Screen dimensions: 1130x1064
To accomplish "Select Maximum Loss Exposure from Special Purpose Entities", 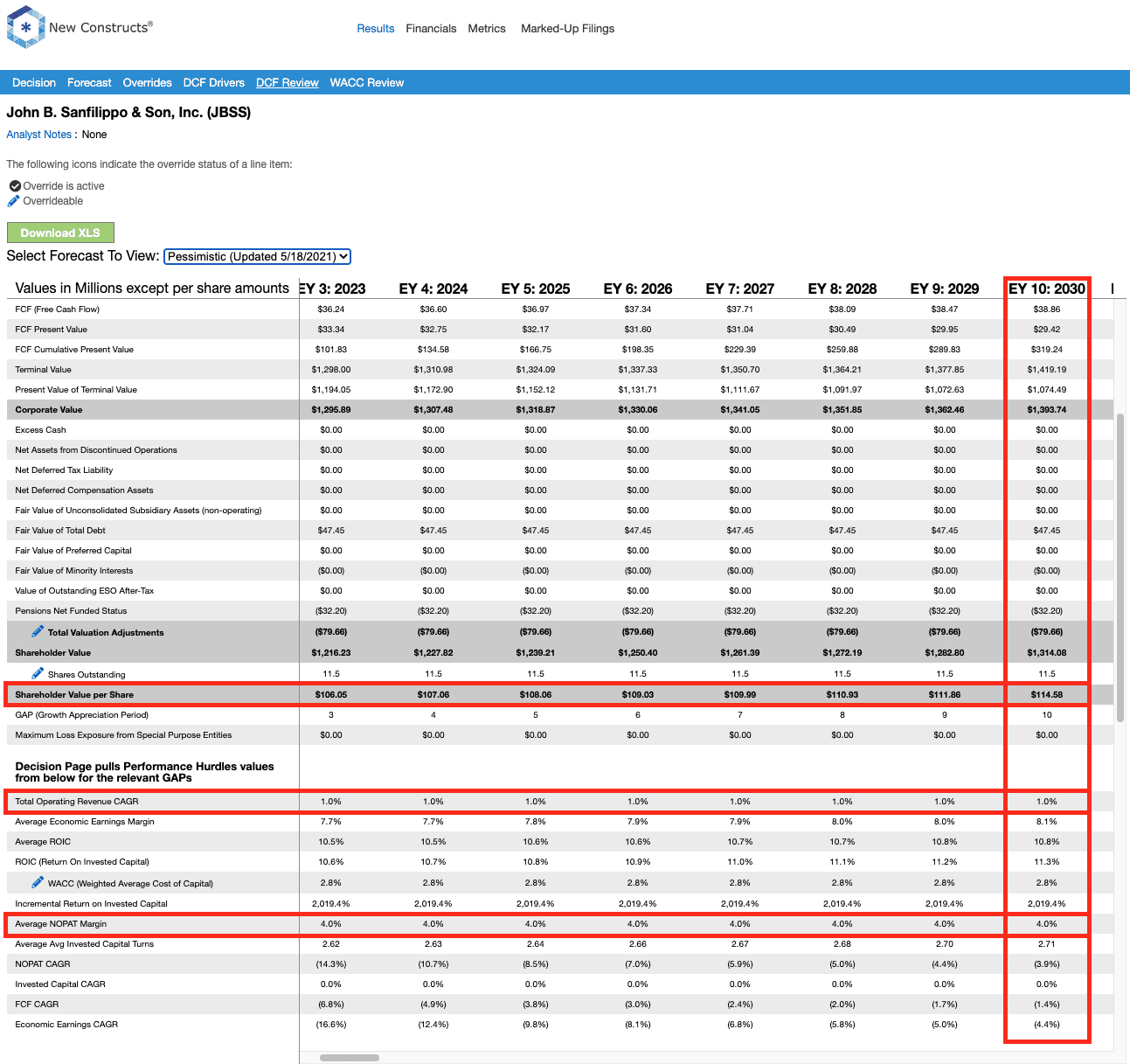I will pos(123,735).
